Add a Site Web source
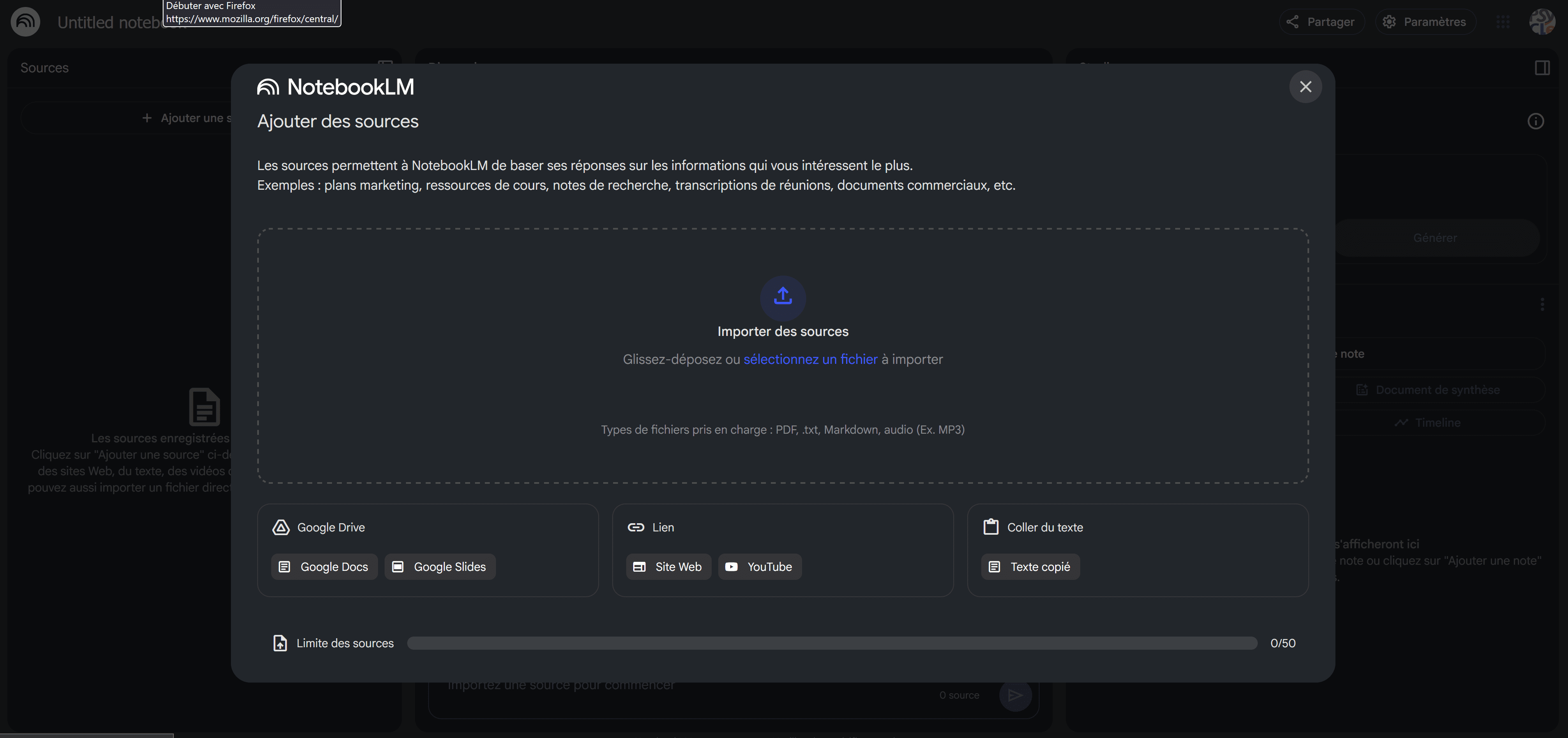Screen dimensions: 1568x738 click(669, 567)
